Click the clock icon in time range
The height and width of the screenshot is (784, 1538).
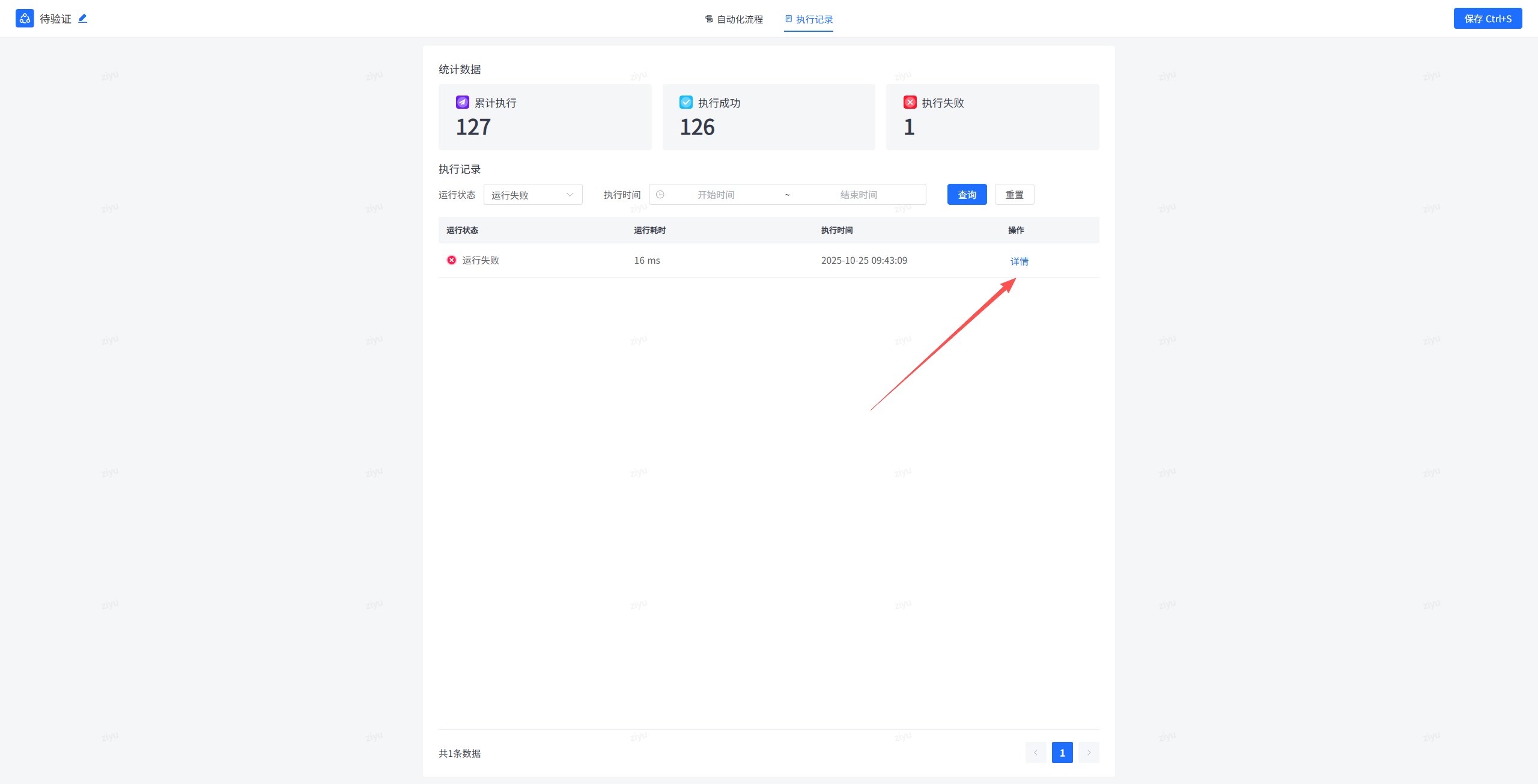(660, 195)
